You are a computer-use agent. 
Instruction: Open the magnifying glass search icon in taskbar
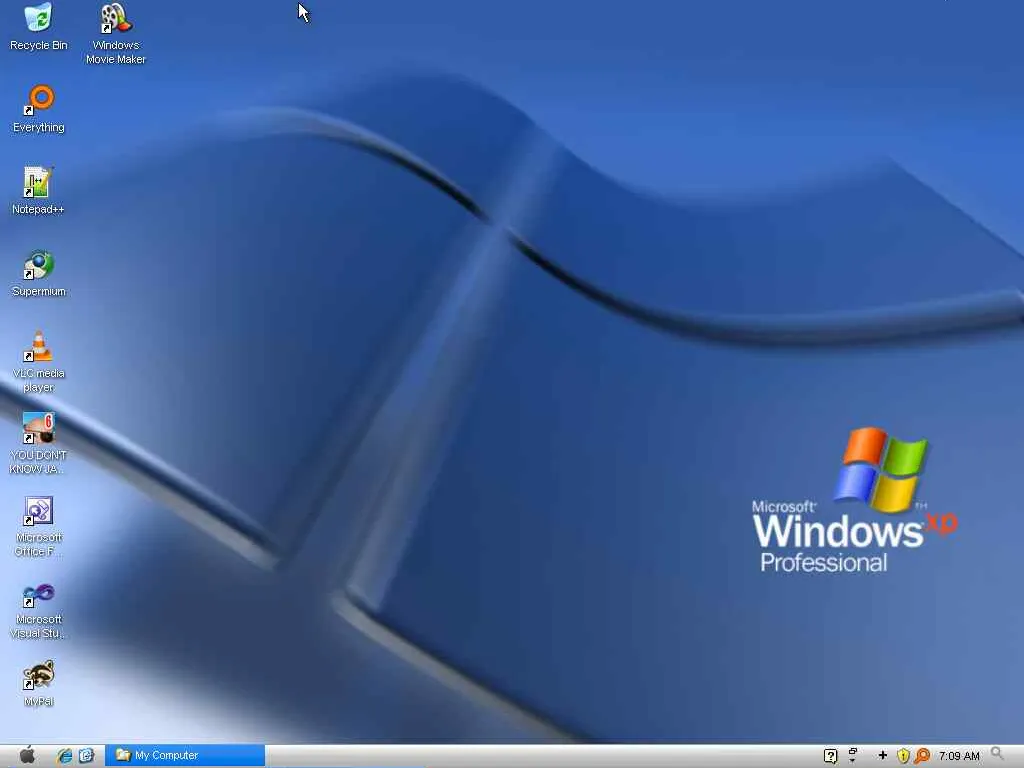point(997,755)
